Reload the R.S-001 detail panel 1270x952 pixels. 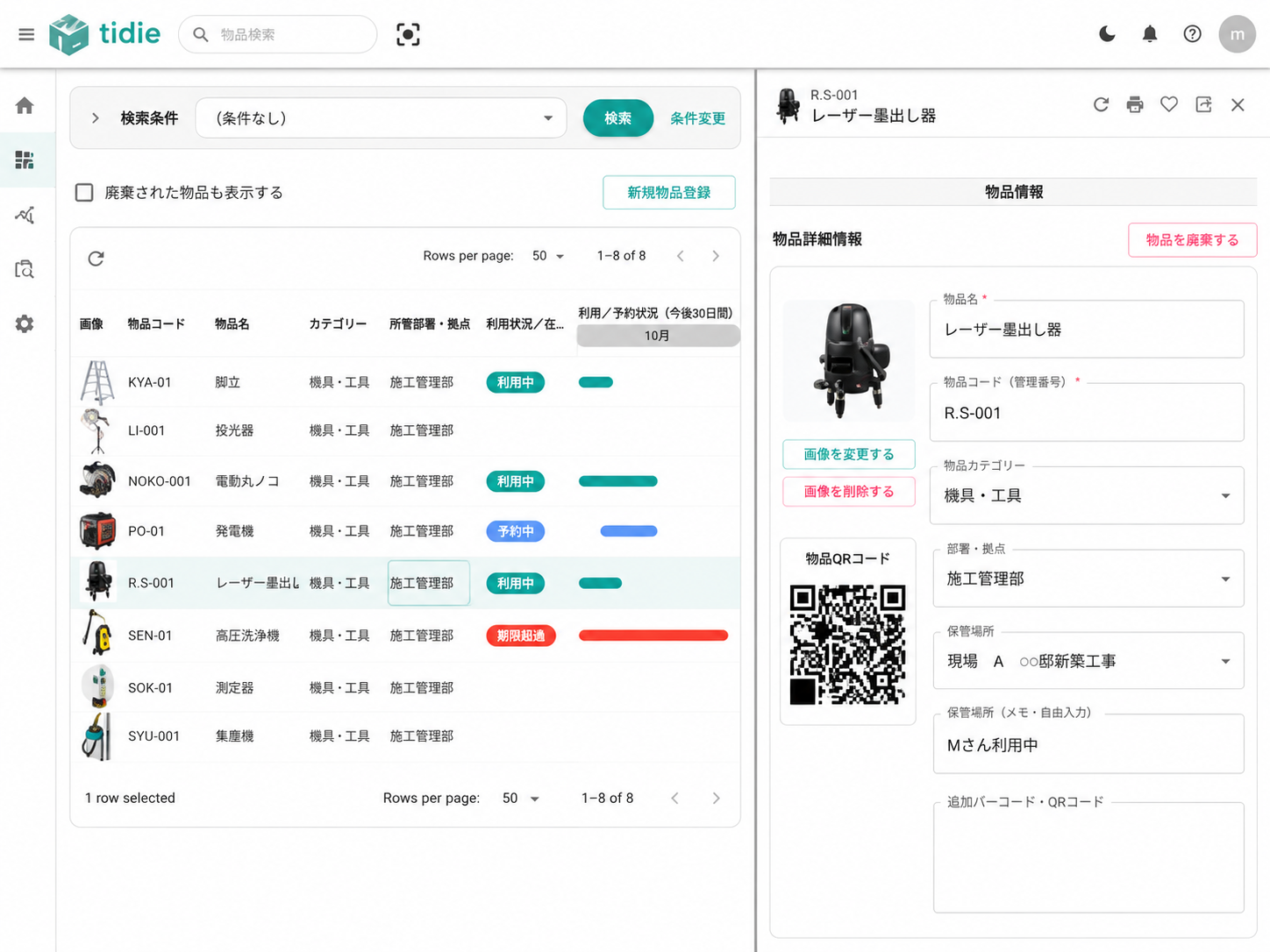pyautogui.click(x=1101, y=105)
